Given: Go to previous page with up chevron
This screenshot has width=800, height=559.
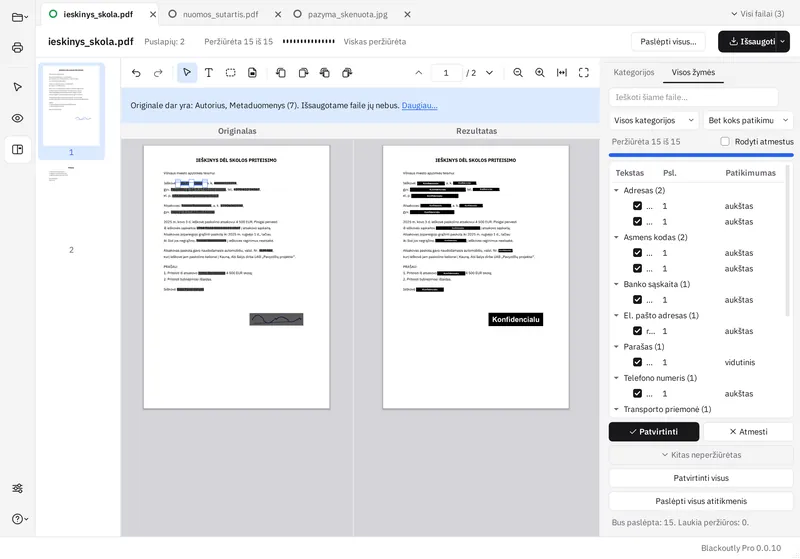Looking at the screenshot, I should coord(418,73).
